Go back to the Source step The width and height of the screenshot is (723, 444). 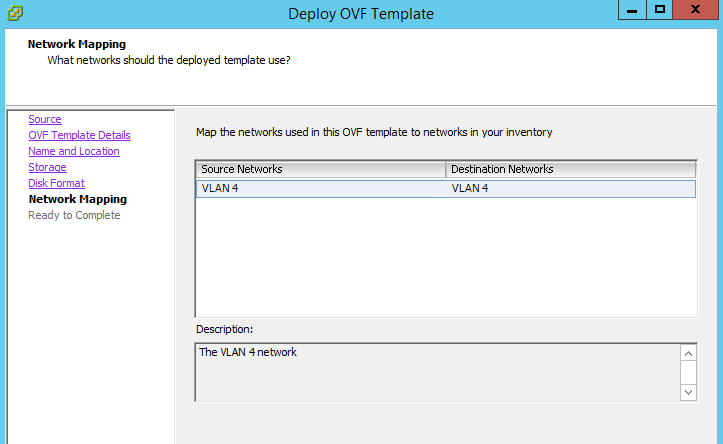45,119
